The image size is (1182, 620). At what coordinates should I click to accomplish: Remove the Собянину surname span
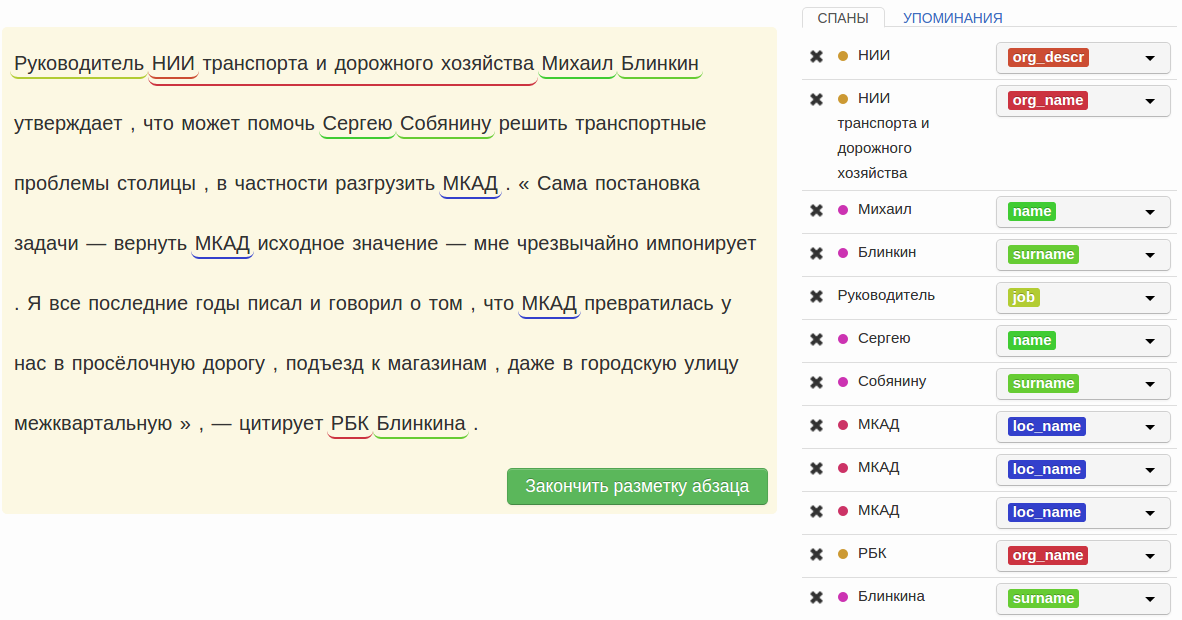point(816,382)
